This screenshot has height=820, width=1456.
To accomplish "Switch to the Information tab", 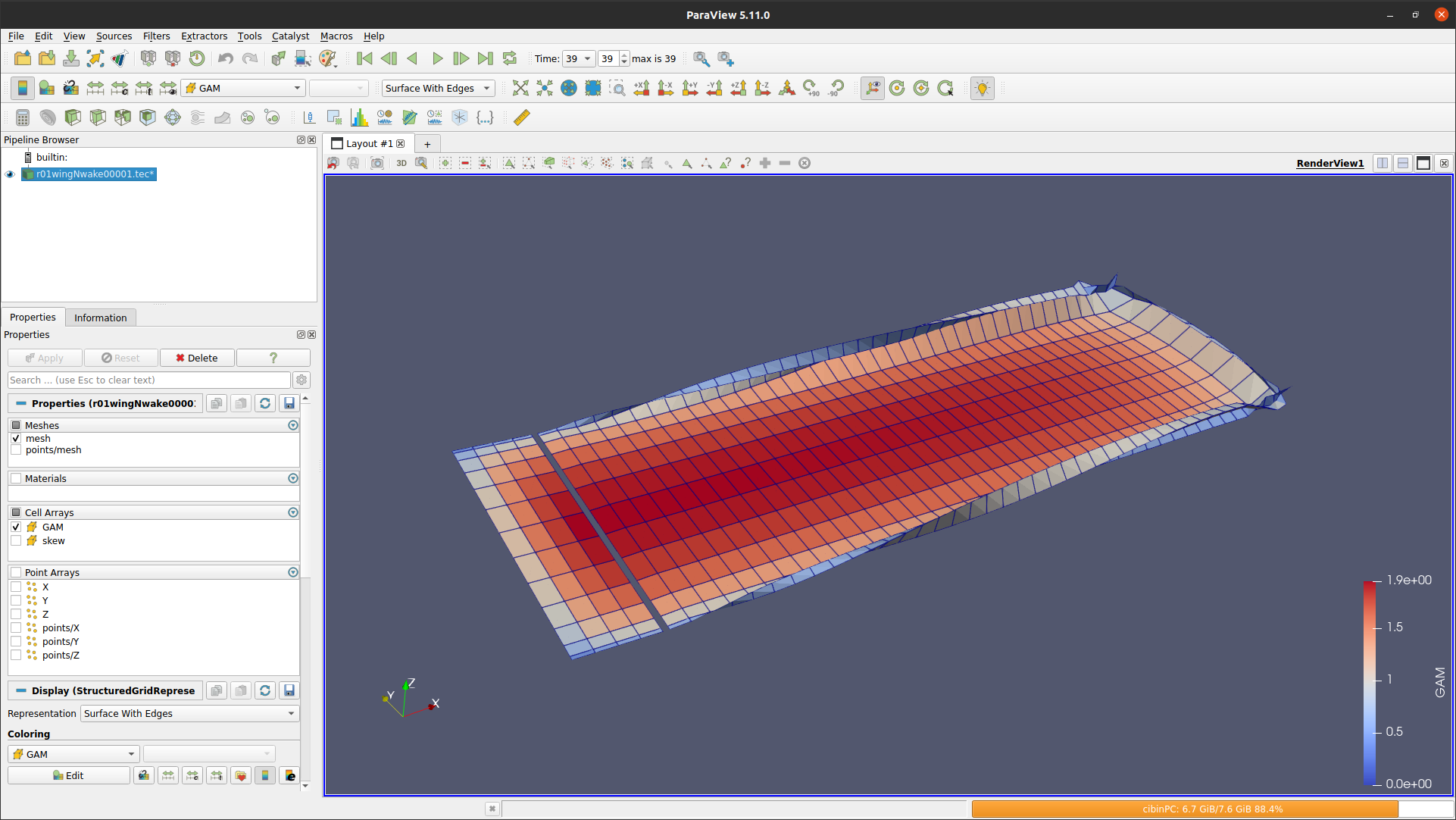I will coord(100,317).
